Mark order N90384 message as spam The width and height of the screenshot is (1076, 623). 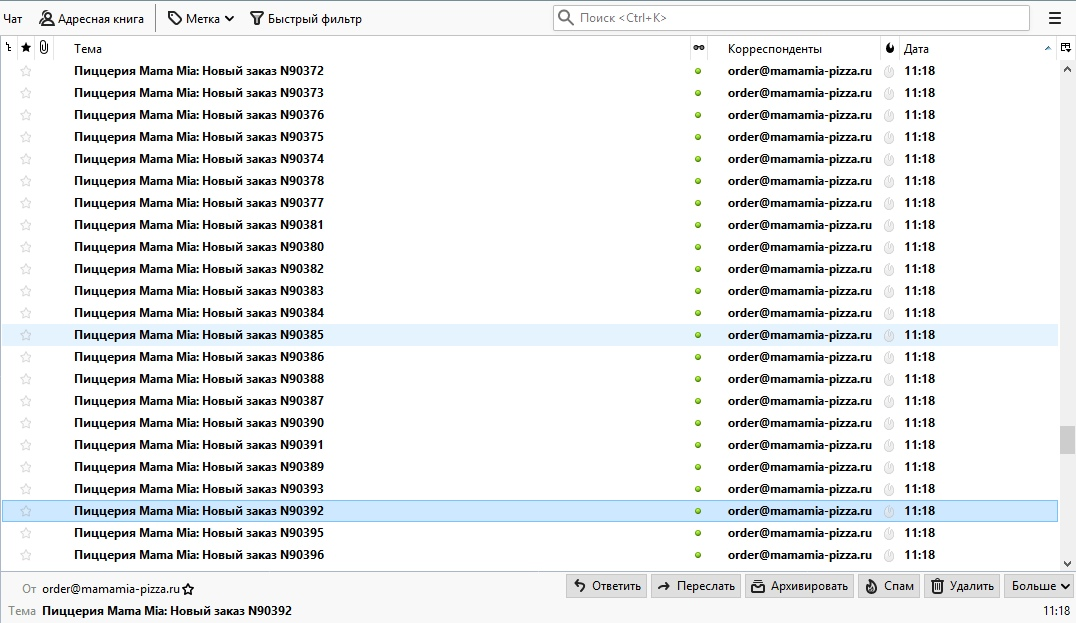click(x=889, y=314)
